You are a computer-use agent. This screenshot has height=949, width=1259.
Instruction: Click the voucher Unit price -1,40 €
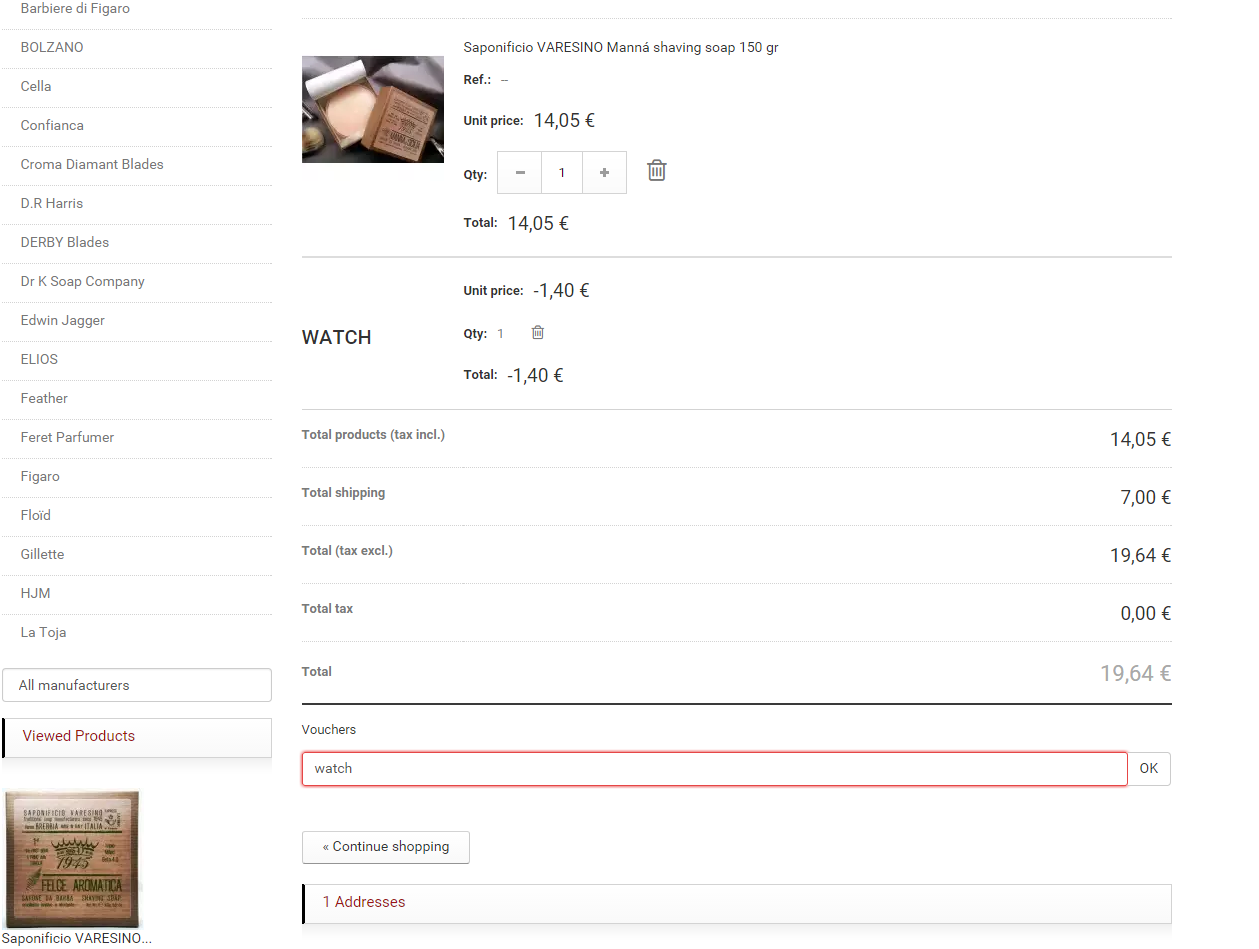[x=561, y=291]
